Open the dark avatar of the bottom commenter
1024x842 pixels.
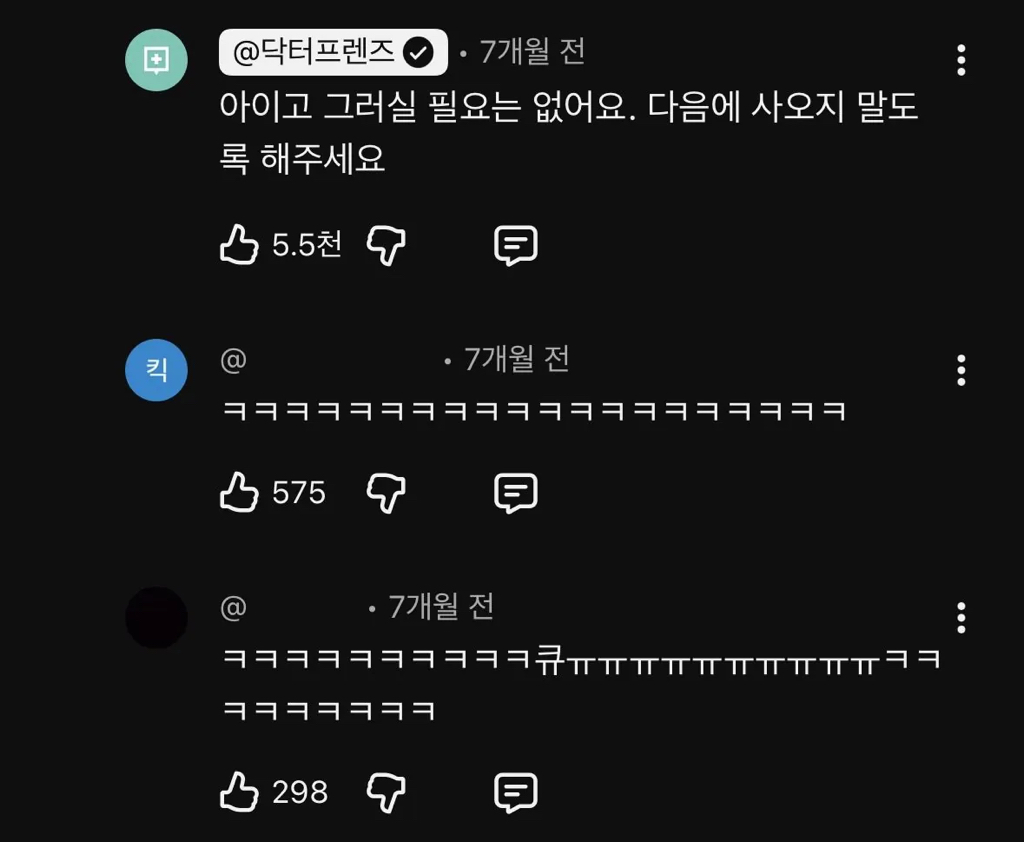click(x=155, y=618)
